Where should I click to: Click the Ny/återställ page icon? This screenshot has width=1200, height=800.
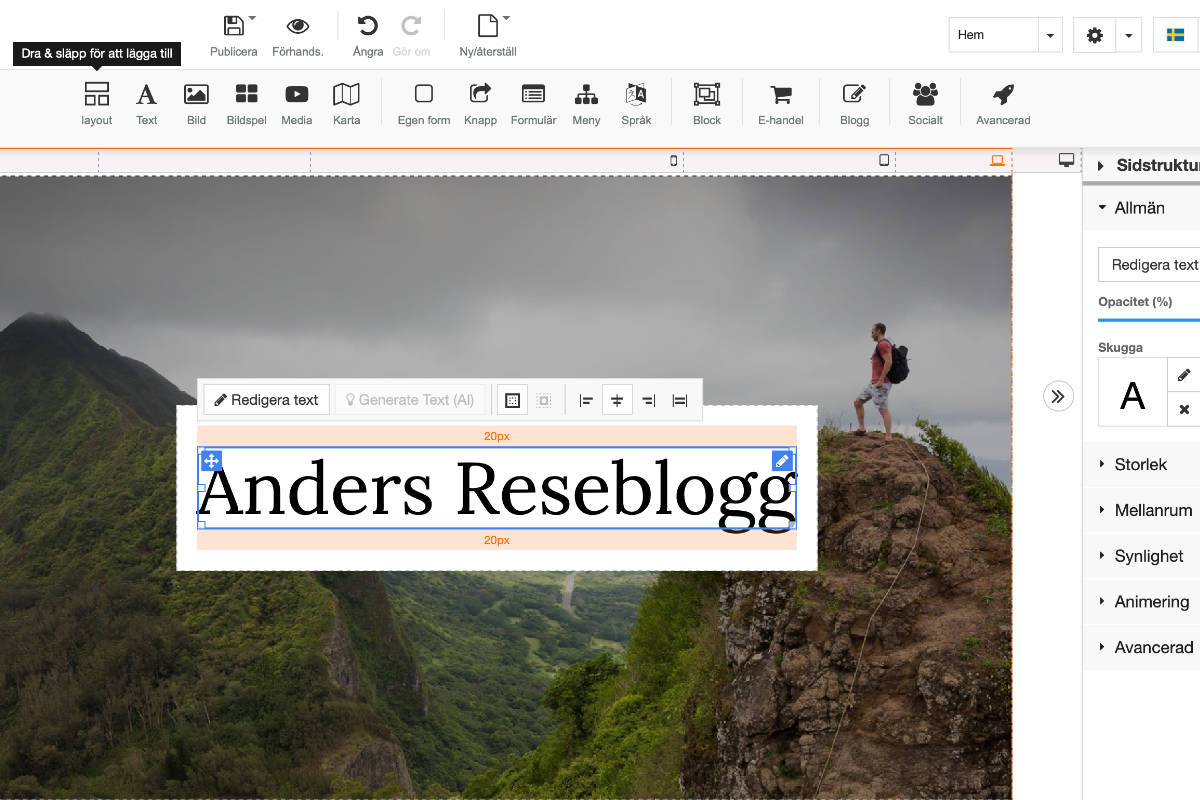click(487, 26)
